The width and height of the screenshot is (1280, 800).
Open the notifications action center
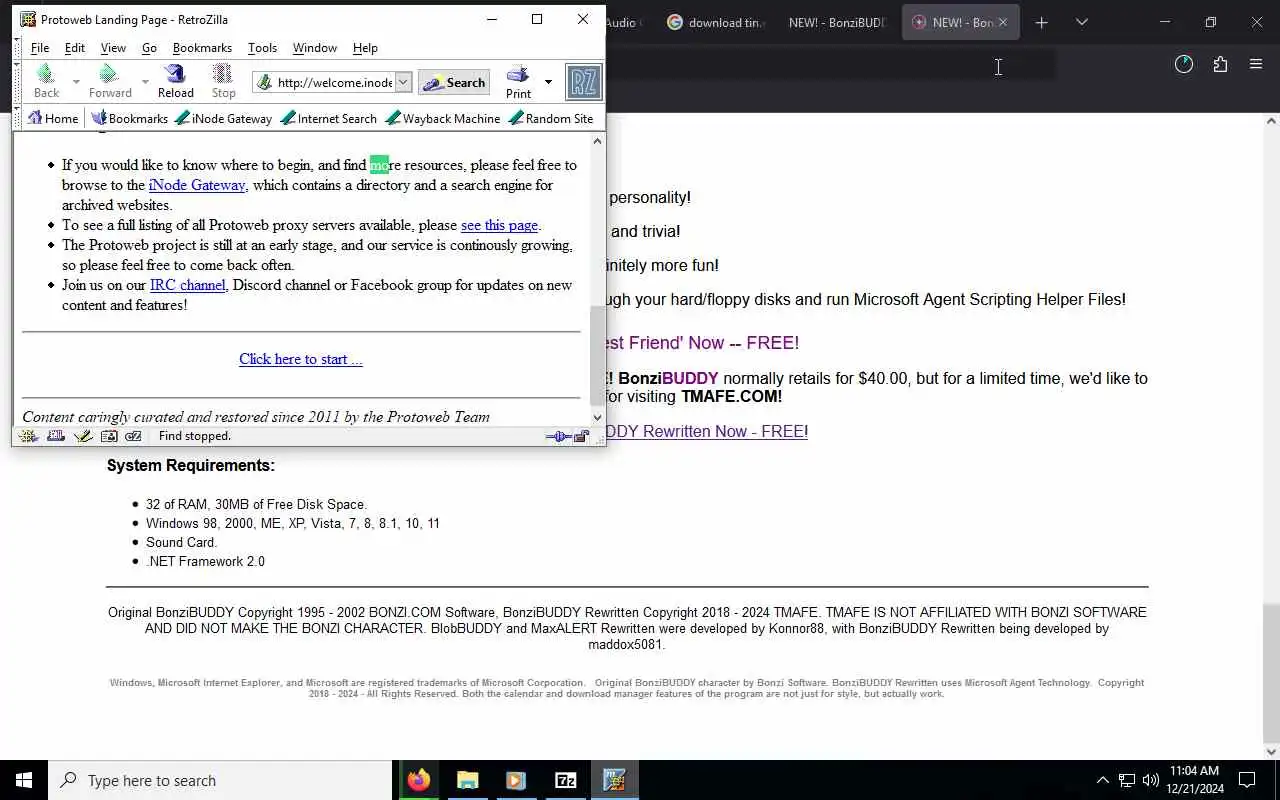tap(1247, 780)
